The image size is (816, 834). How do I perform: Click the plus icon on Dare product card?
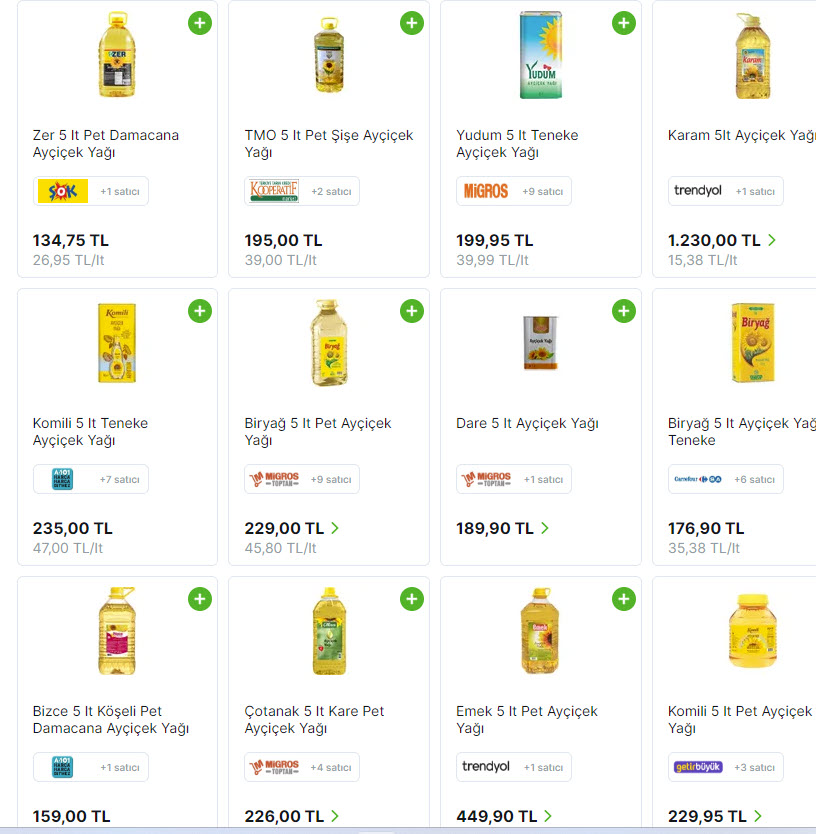pyautogui.click(x=624, y=311)
